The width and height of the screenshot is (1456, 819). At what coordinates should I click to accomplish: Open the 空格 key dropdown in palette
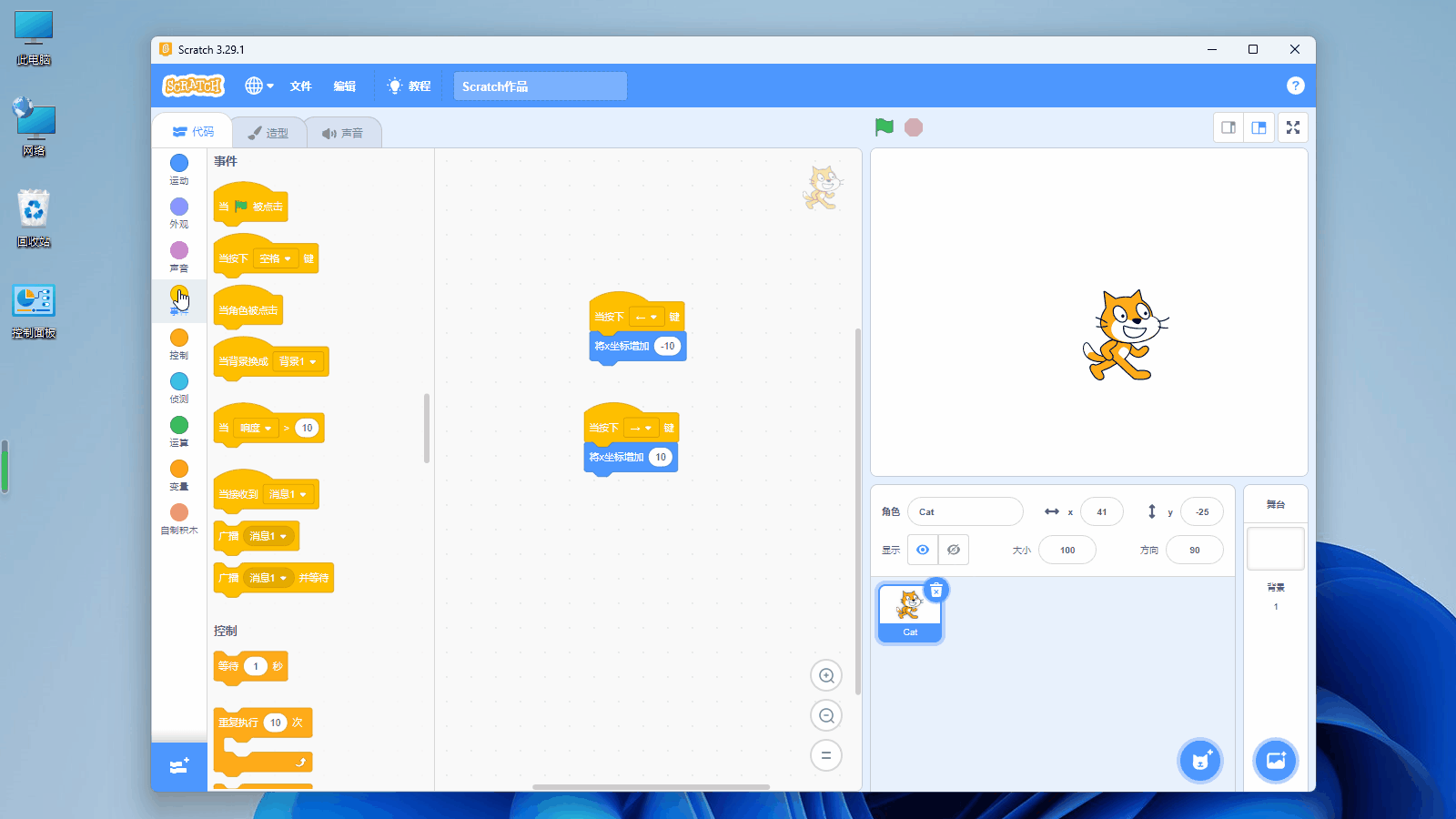[275, 259]
